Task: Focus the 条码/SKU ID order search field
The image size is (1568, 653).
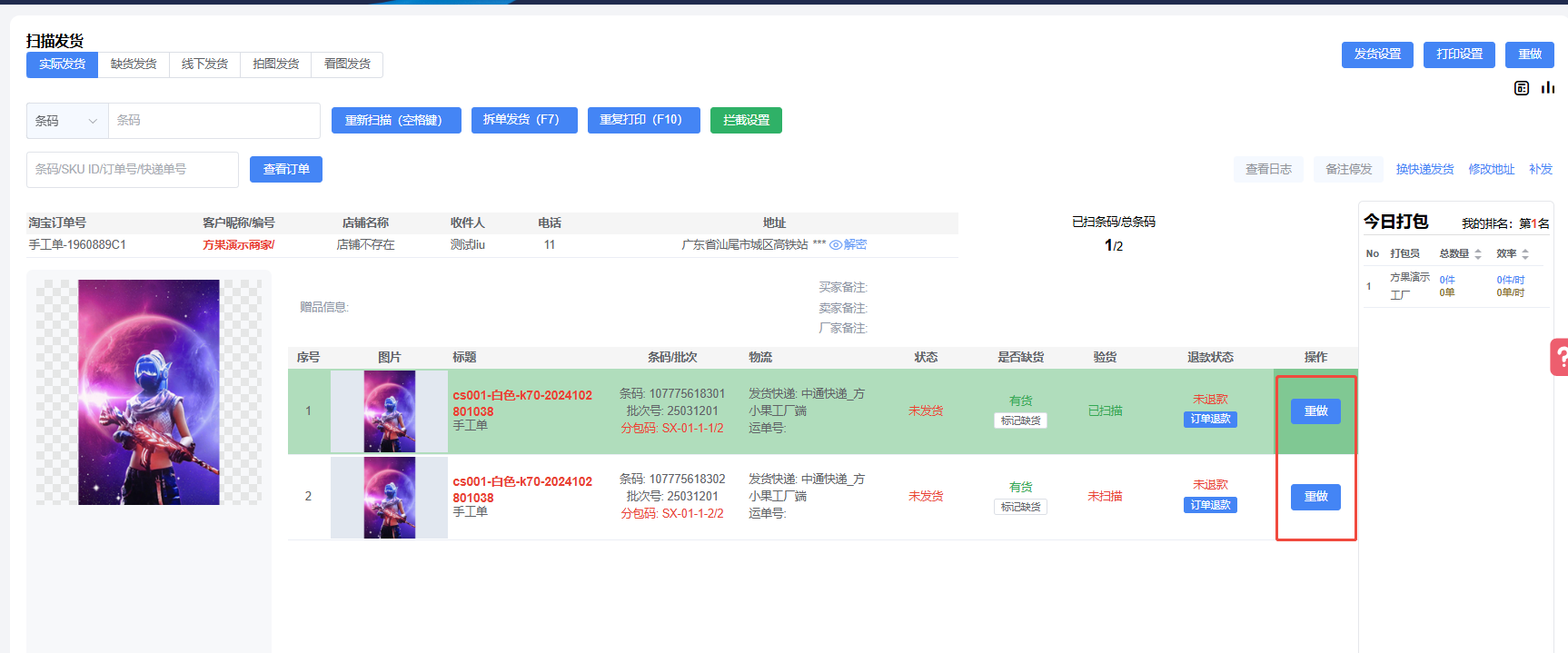Action: 133,170
